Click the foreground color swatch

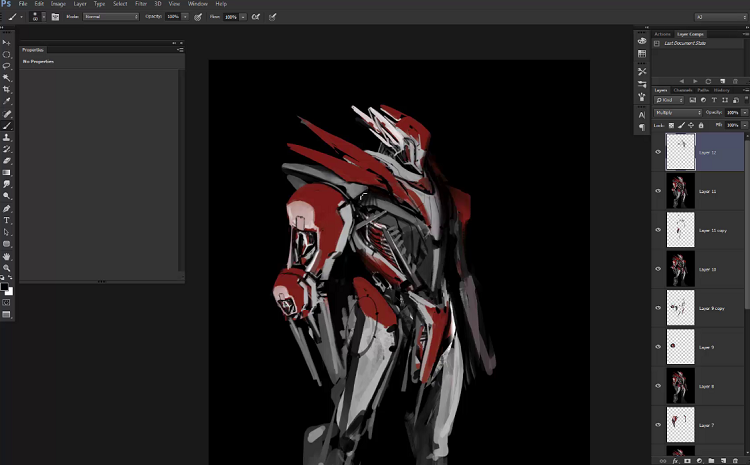coord(4,287)
